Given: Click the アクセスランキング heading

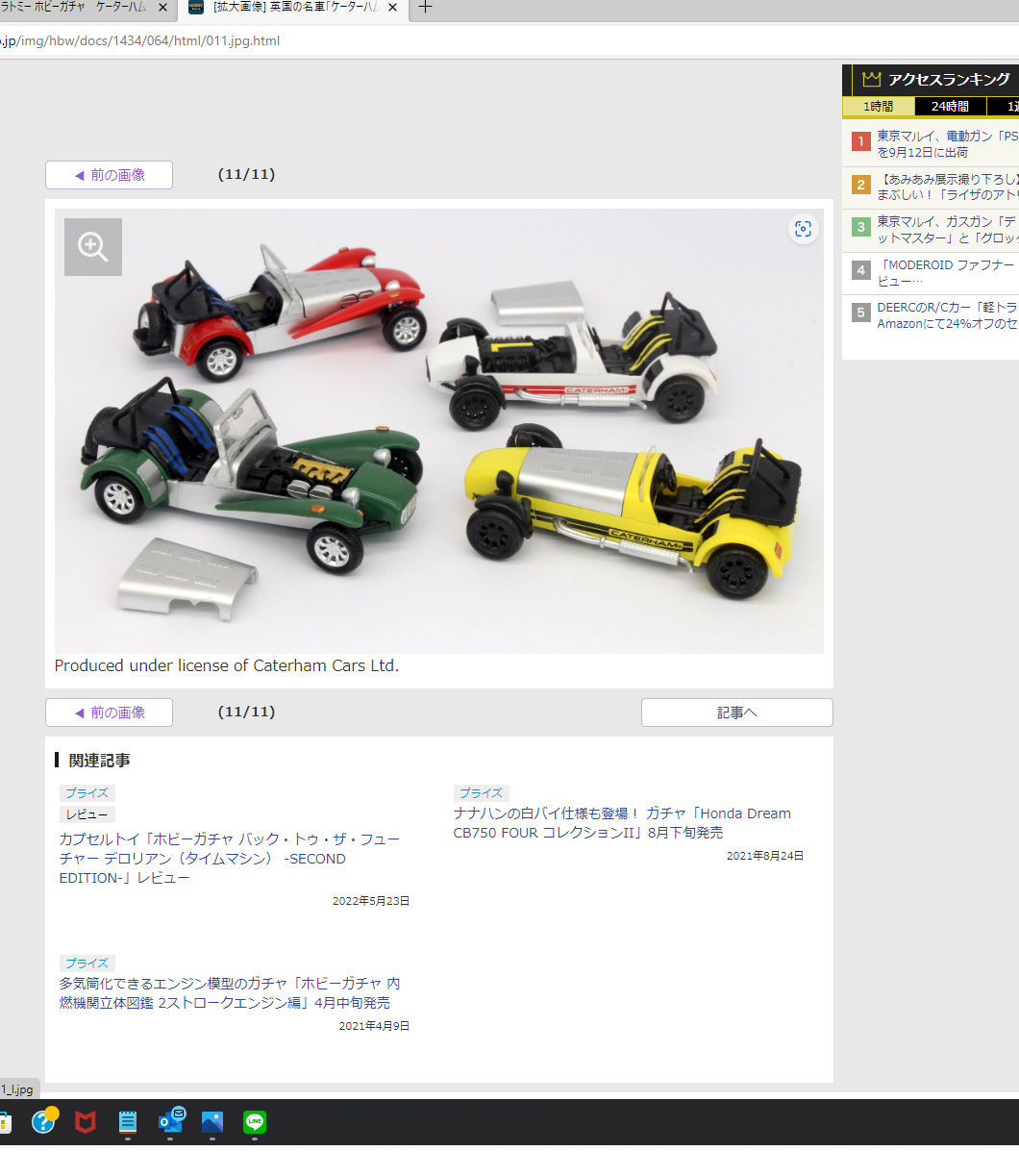Looking at the screenshot, I should [x=949, y=80].
